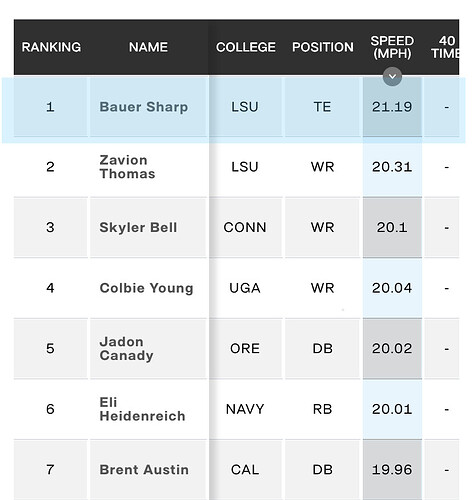Open Colbie Young player link
The image size is (473, 500).
146,288
